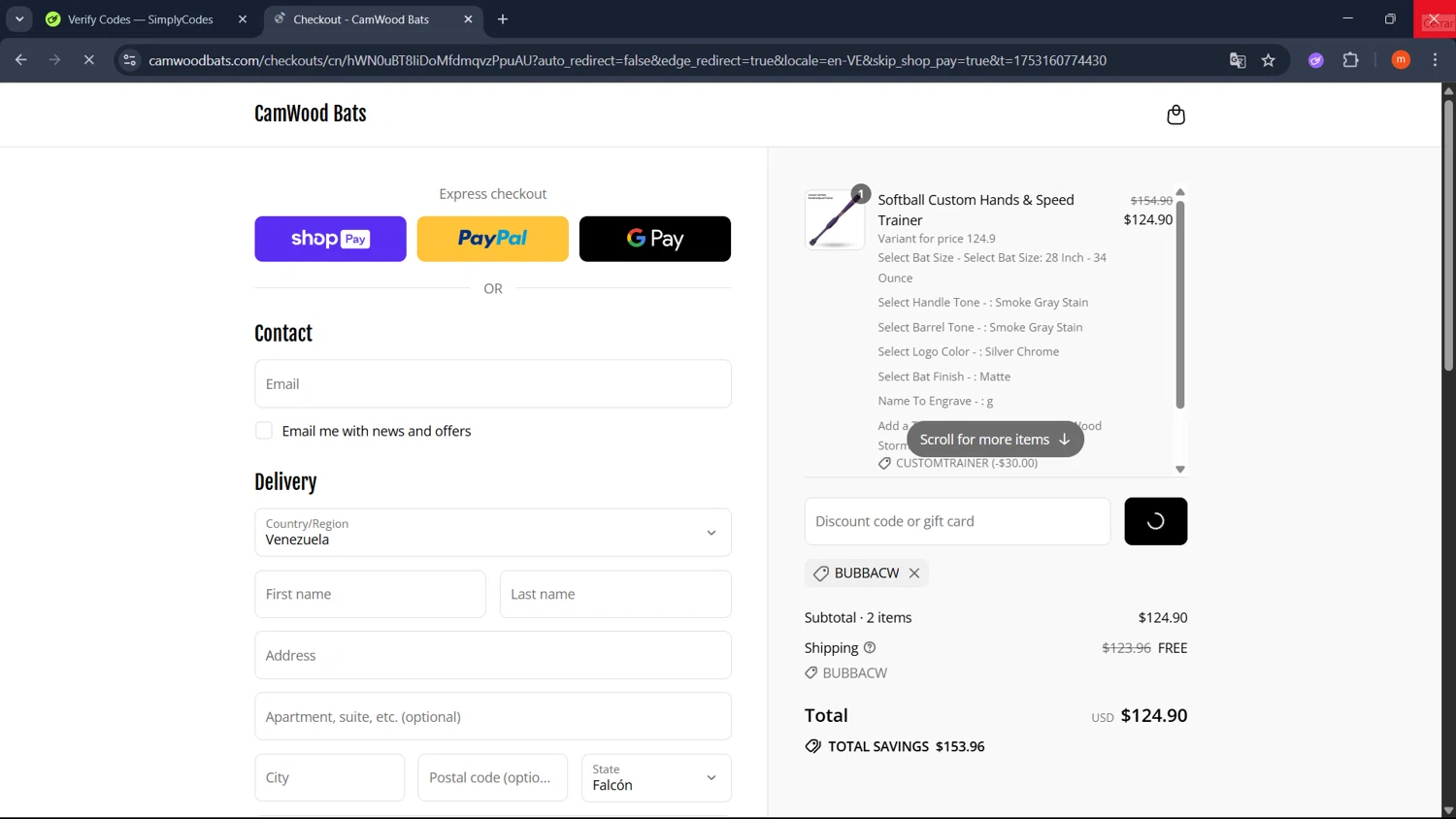1456x819 pixels.
Task: Open the shopping bag cart icon
Action: [1175, 115]
